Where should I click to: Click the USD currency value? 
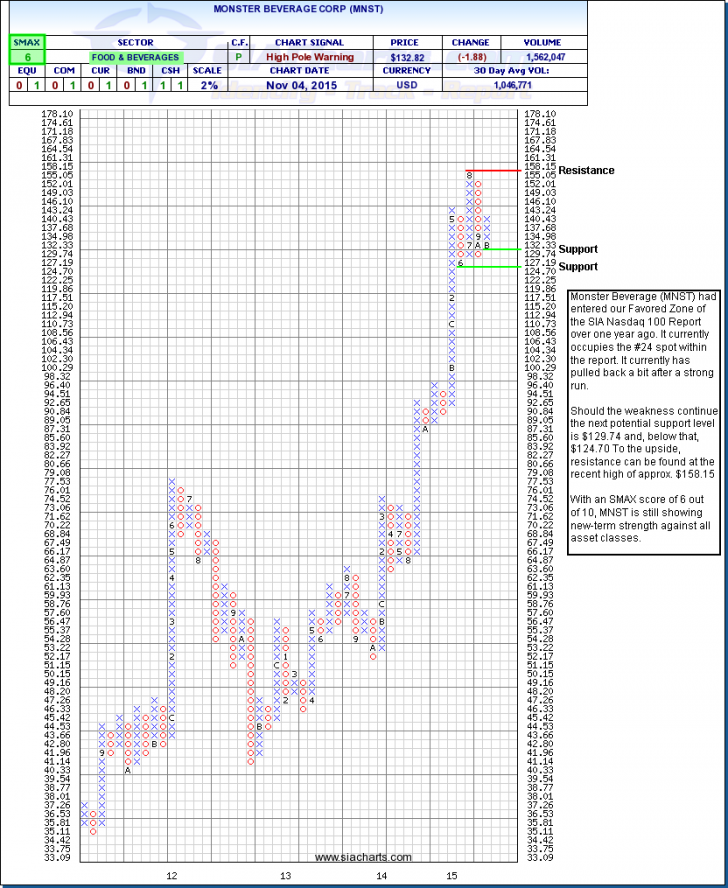pyautogui.click(x=406, y=85)
